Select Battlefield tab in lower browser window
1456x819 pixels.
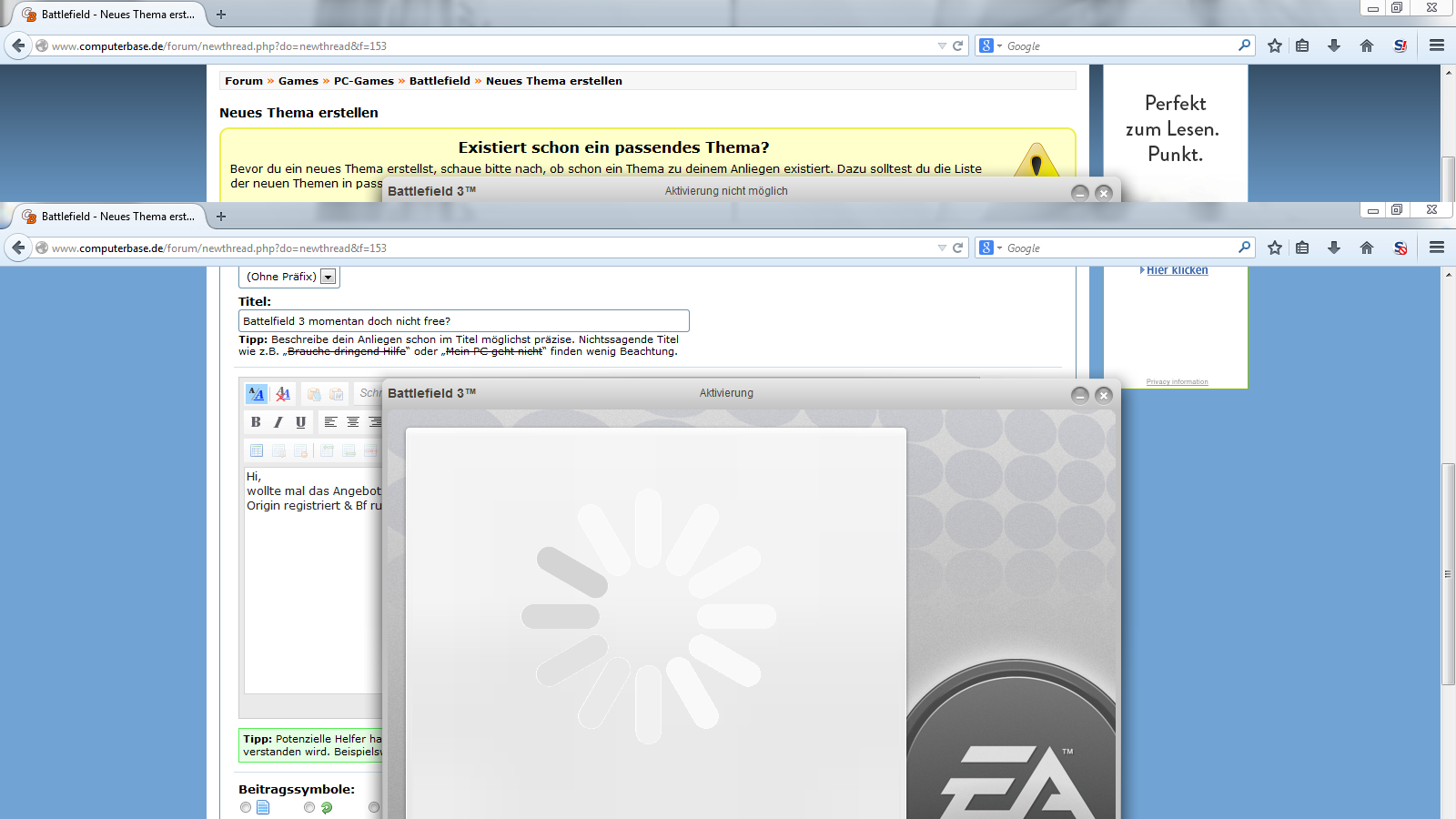pos(109,217)
